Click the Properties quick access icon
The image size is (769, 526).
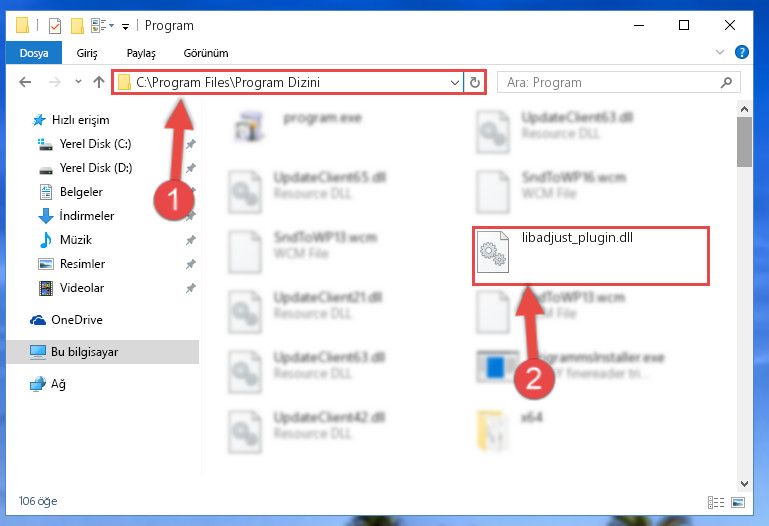(x=55, y=25)
